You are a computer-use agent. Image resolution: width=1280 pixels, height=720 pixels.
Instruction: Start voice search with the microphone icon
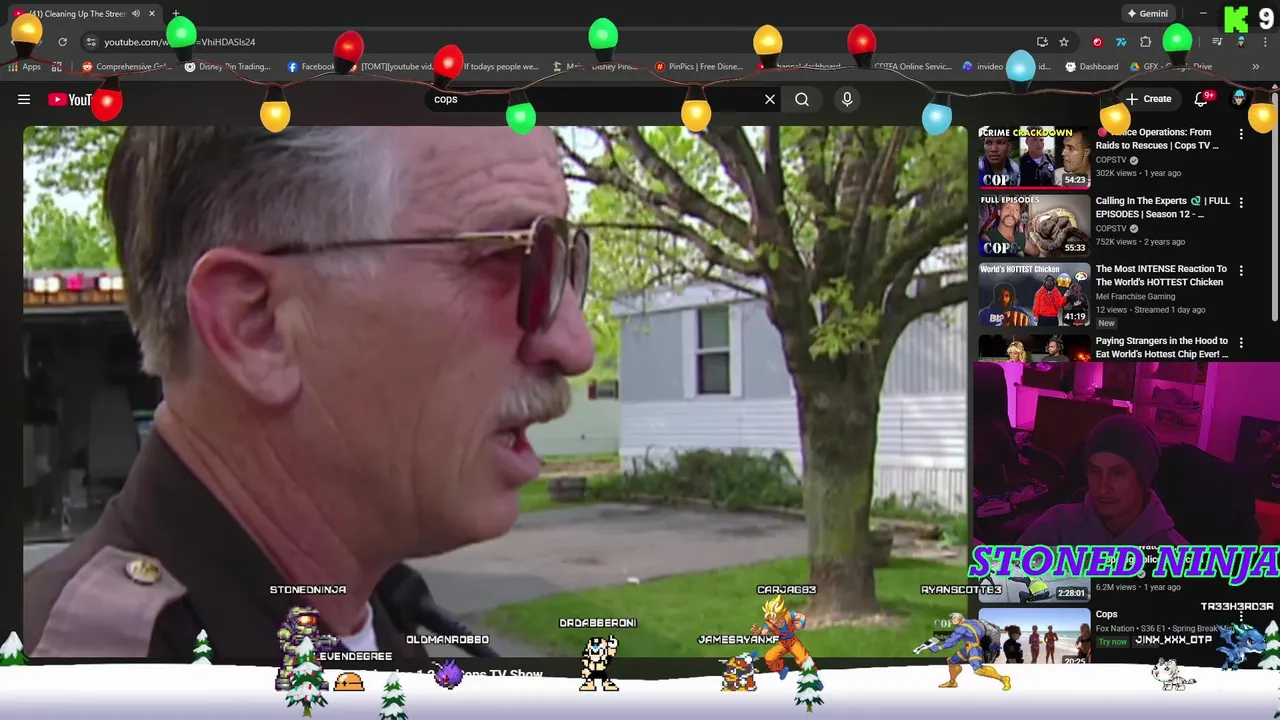click(847, 99)
